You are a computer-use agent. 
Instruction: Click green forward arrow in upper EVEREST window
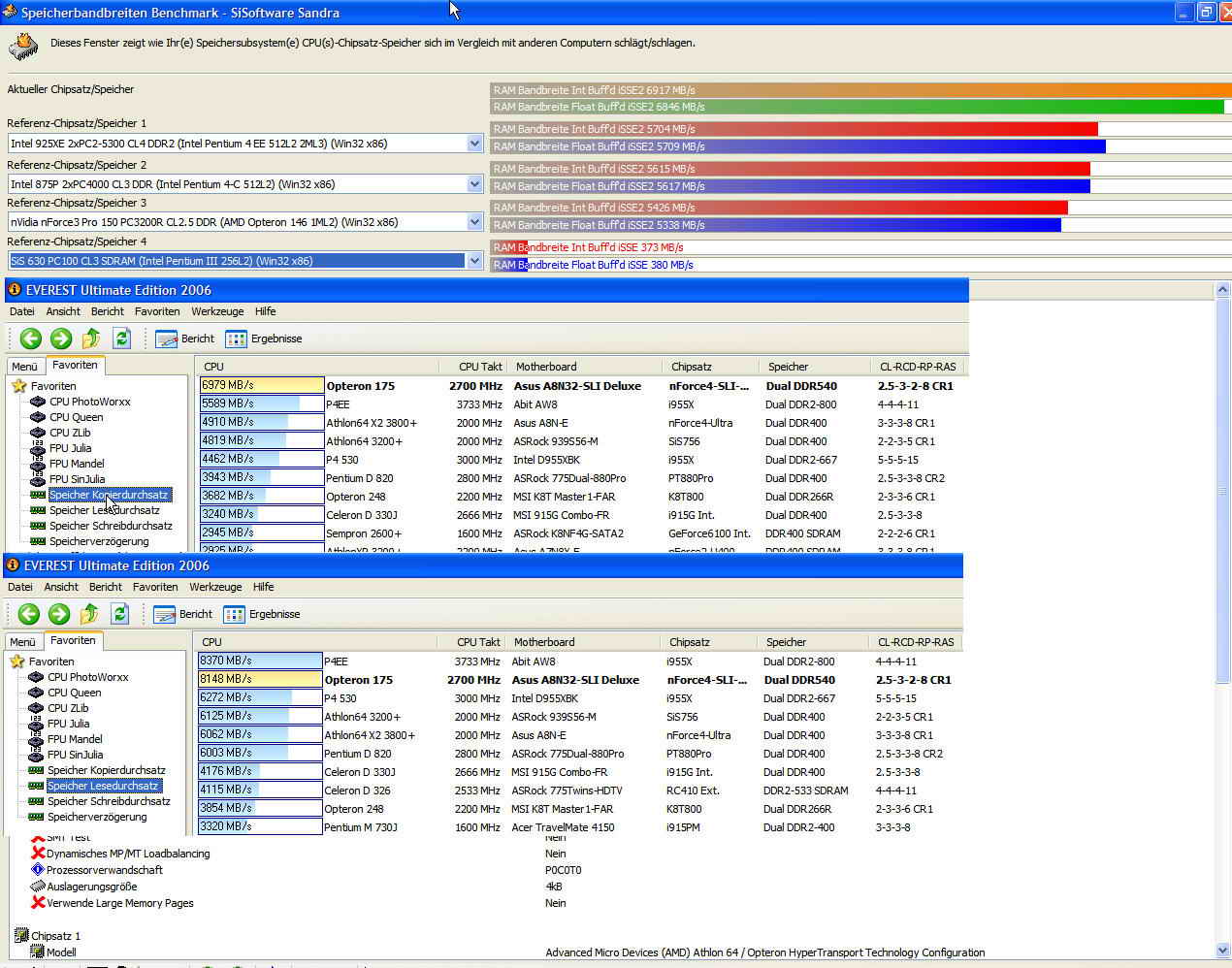(61, 338)
